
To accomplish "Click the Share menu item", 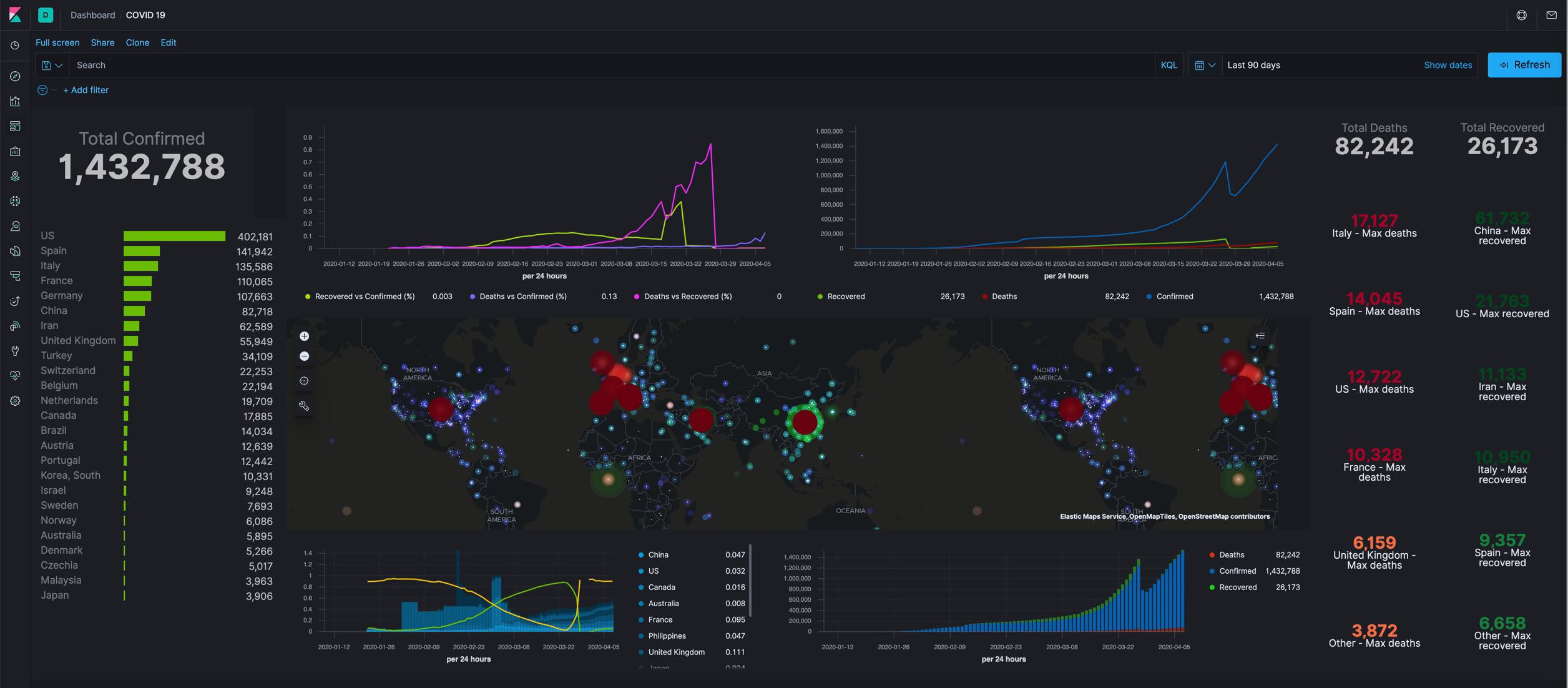I will tap(102, 42).
